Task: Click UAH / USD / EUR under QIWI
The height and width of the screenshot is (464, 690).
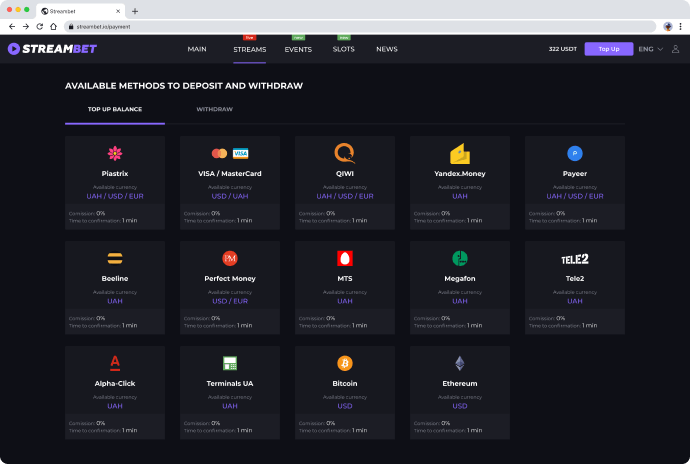Action: tap(345, 196)
